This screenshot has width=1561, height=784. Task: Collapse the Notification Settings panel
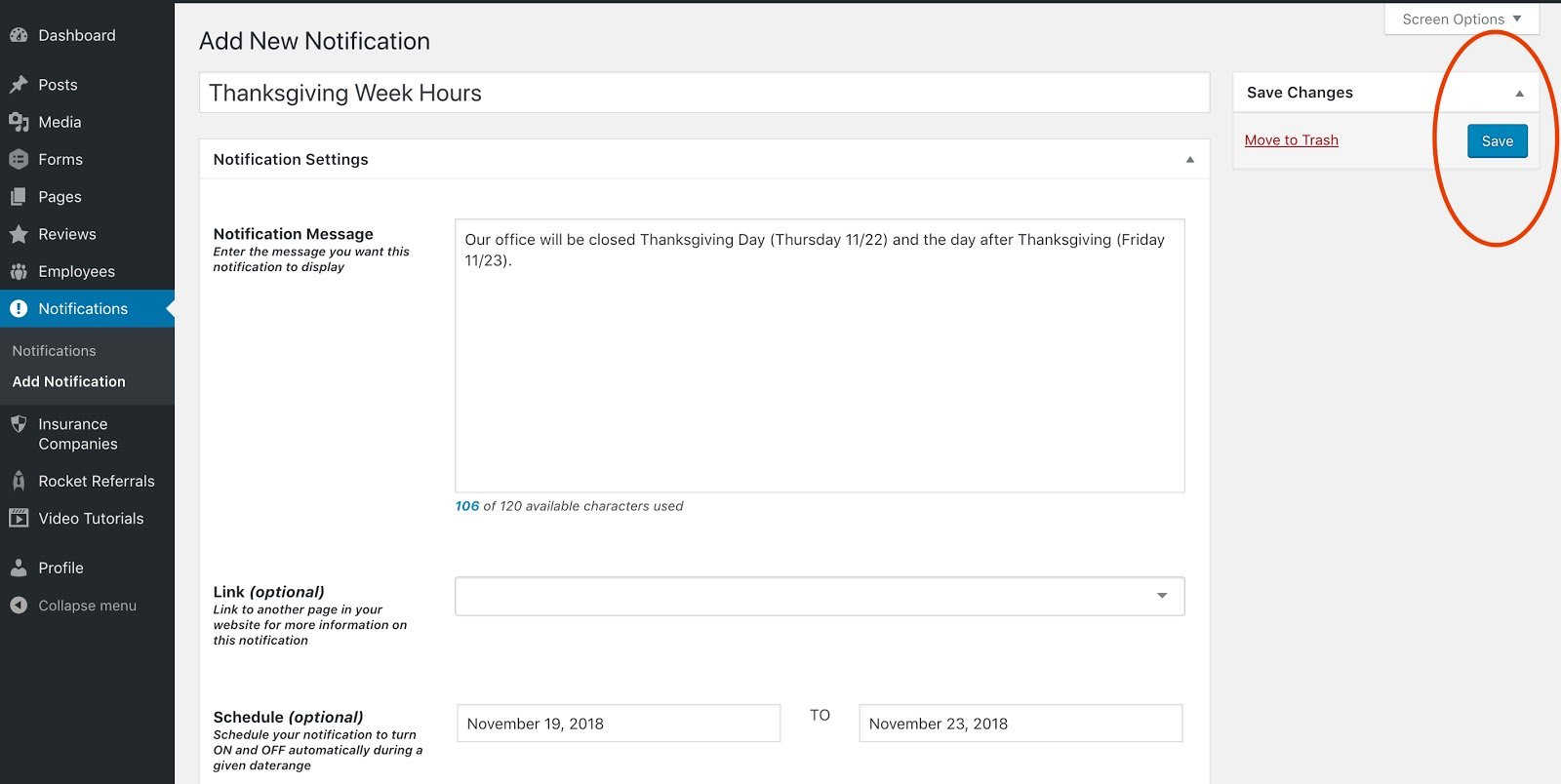[1189, 159]
